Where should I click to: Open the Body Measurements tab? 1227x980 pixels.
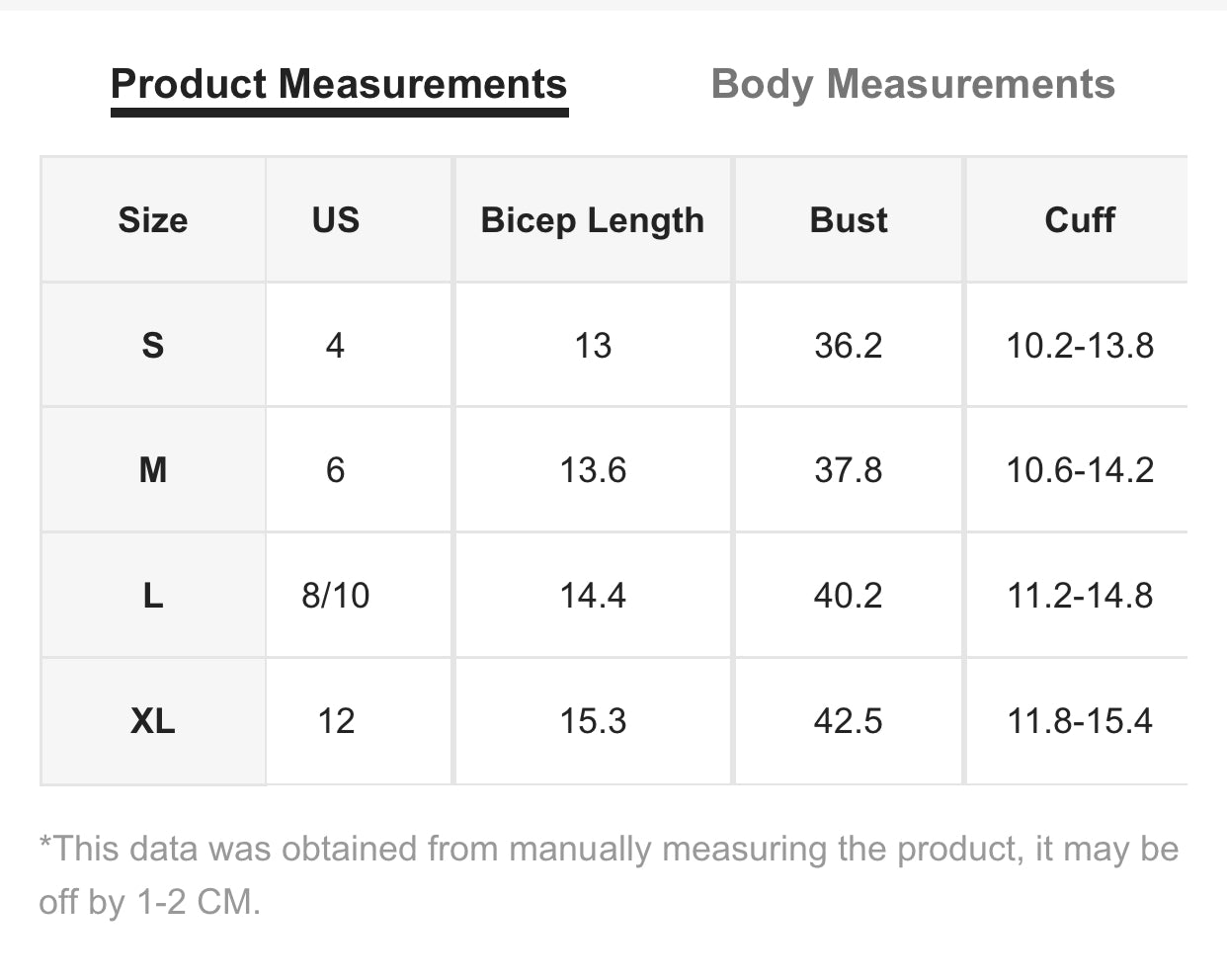pos(913,85)
